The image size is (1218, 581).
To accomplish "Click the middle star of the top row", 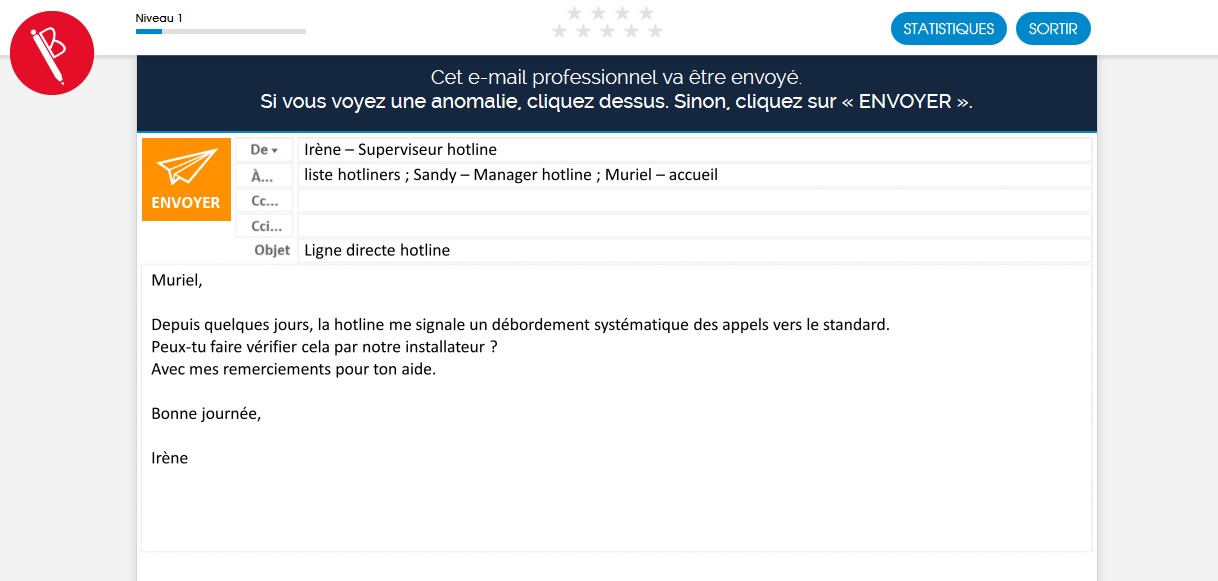I will tap(610, 13).
